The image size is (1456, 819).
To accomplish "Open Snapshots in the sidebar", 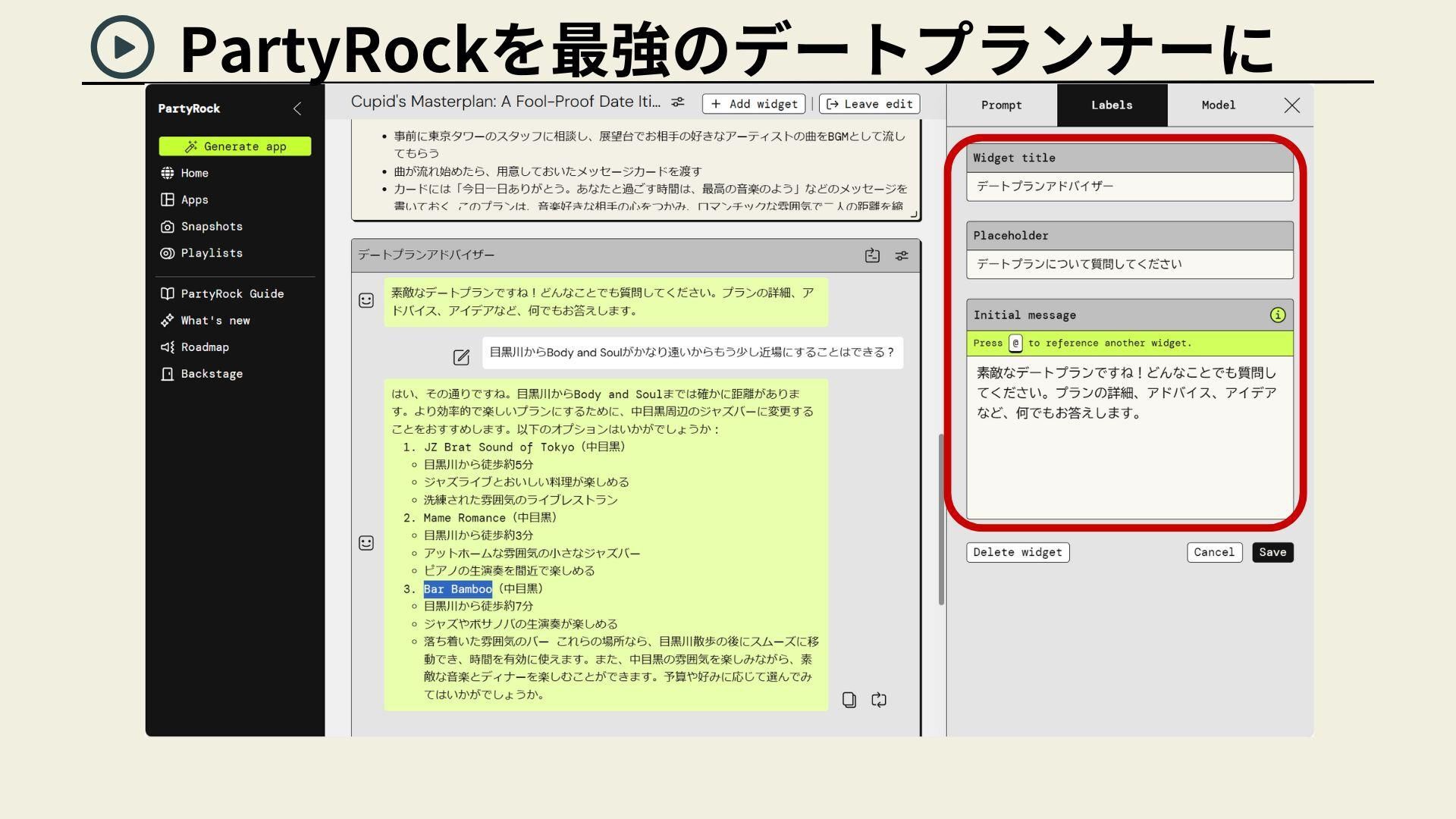I will point(212,226).
